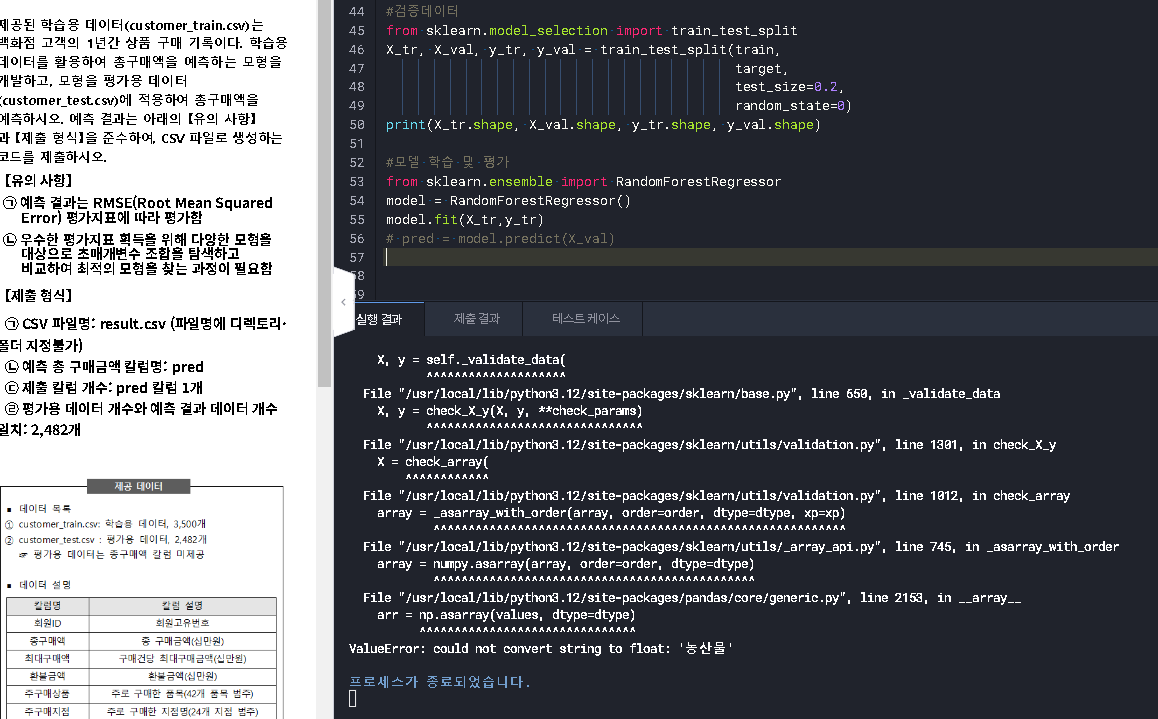Image resolution: width=1158 pixels, height=719 pixels.
Task: Click the '#모델 학습 및 평가' comment
Action: point(448,162)
